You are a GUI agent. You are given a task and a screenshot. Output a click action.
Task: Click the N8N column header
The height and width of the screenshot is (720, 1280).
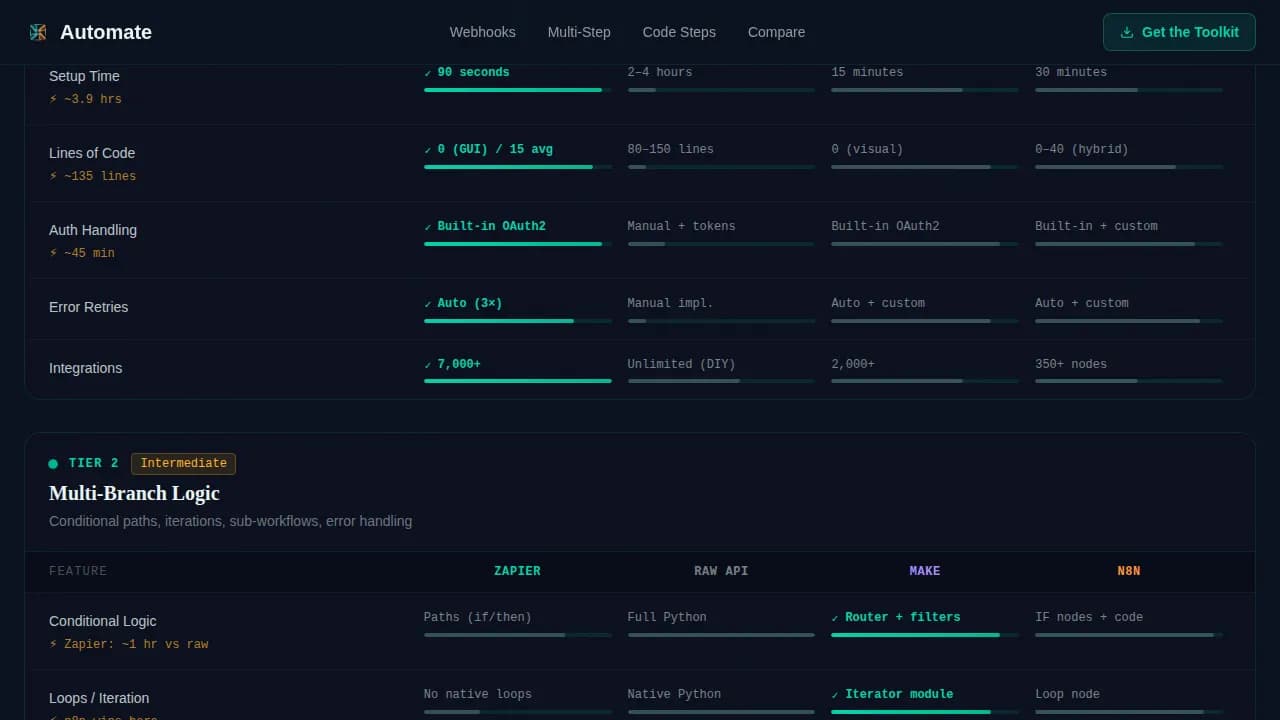coord(1129,571)
